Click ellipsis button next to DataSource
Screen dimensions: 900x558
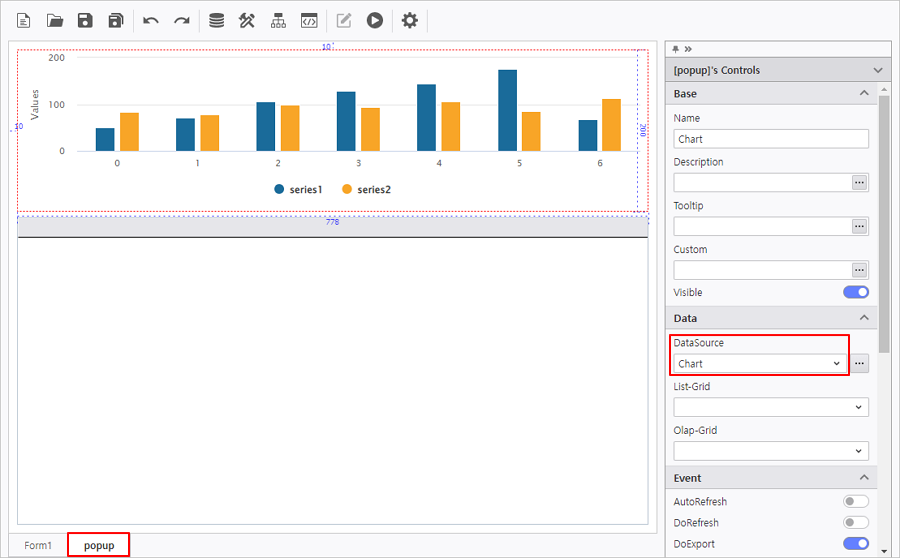pos(859,364)
